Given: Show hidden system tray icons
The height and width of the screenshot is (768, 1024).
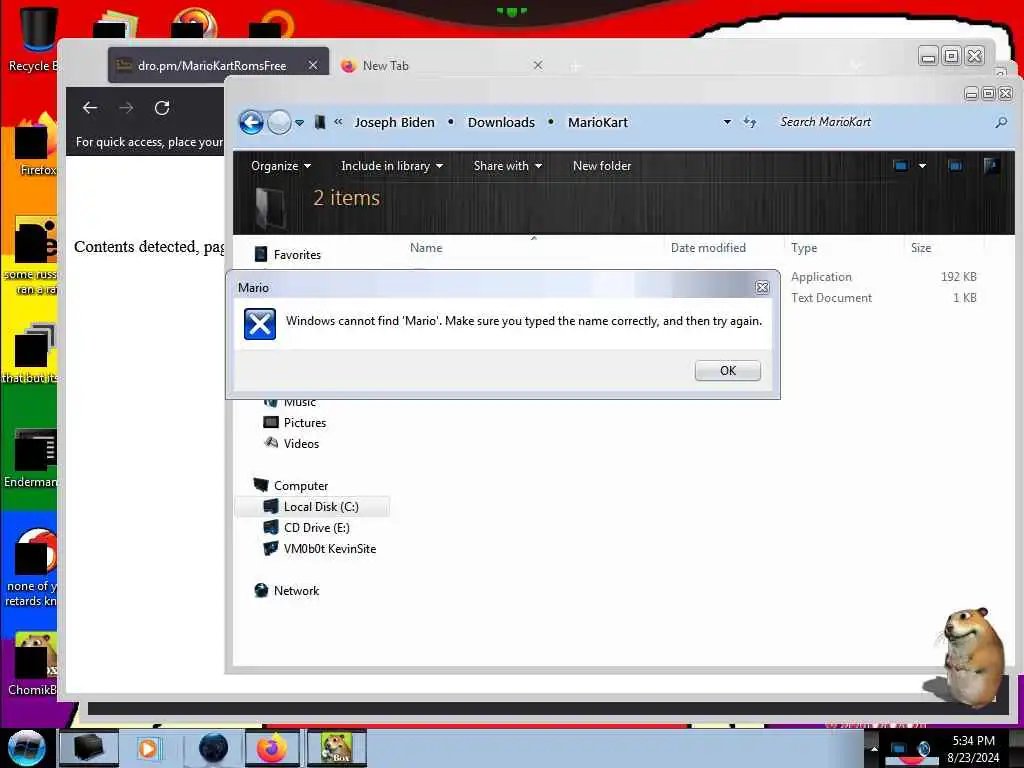Looking at the screenshot, I should 874,748.
